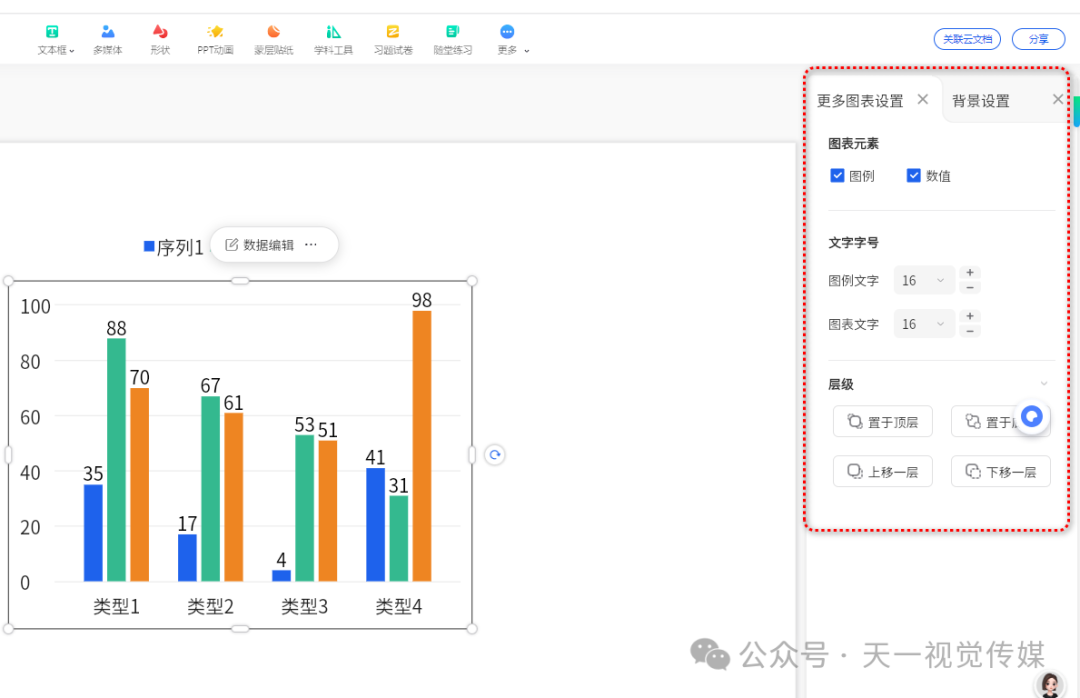Click the chart rotate handle
The width and height of the screenshot is (1080, 698).
[495, 455]
